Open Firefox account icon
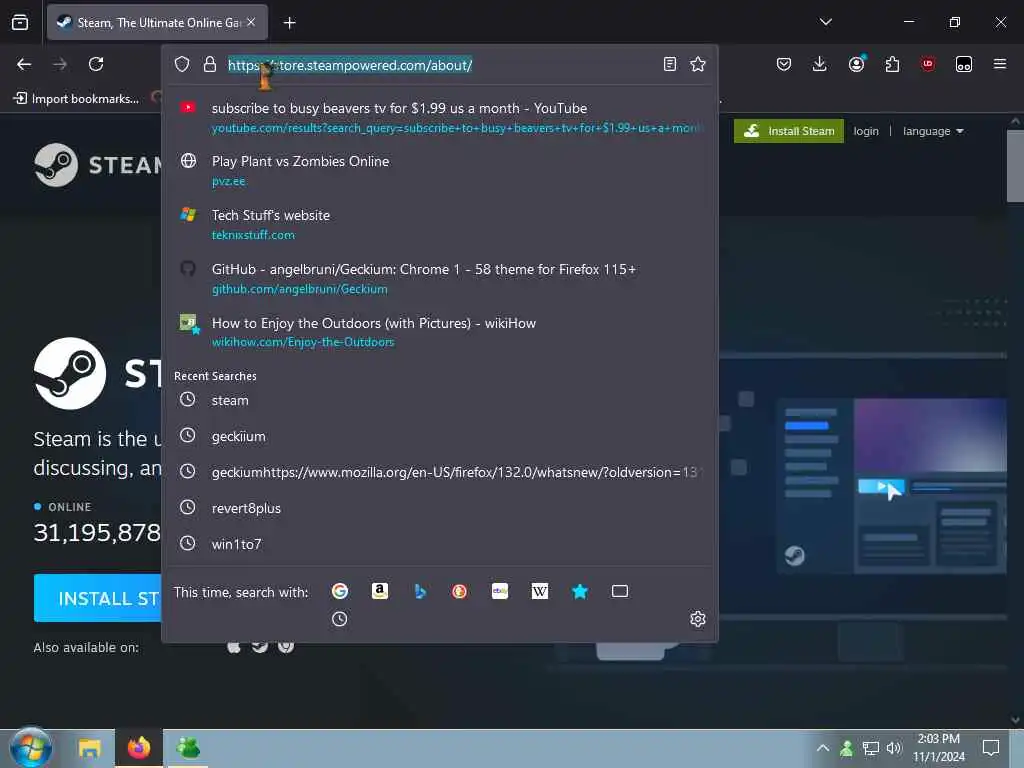Screen dimensions: 1024x768 click(856, 63)
